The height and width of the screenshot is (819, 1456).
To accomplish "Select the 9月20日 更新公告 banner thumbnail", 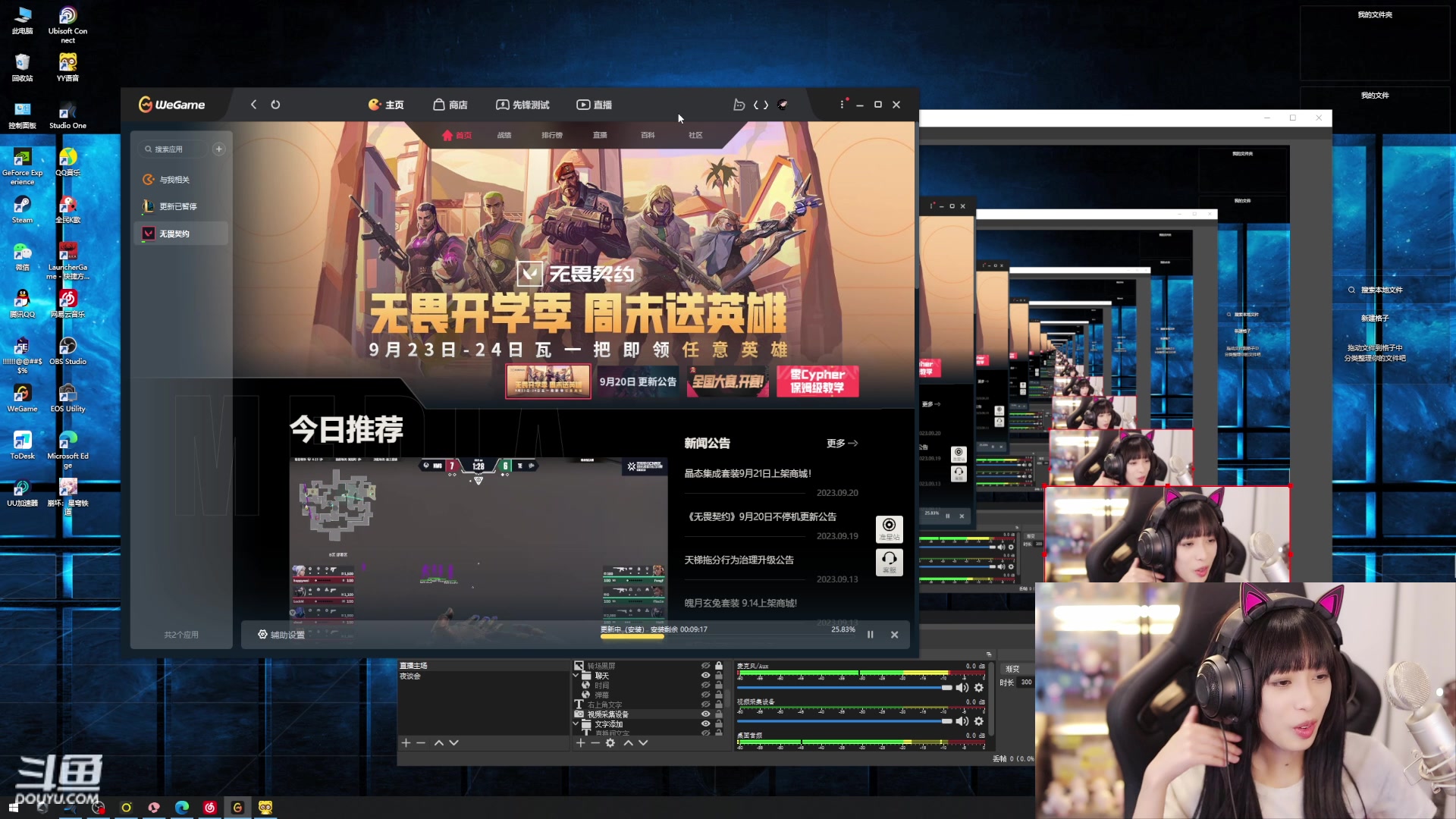I will pos(638,381).
